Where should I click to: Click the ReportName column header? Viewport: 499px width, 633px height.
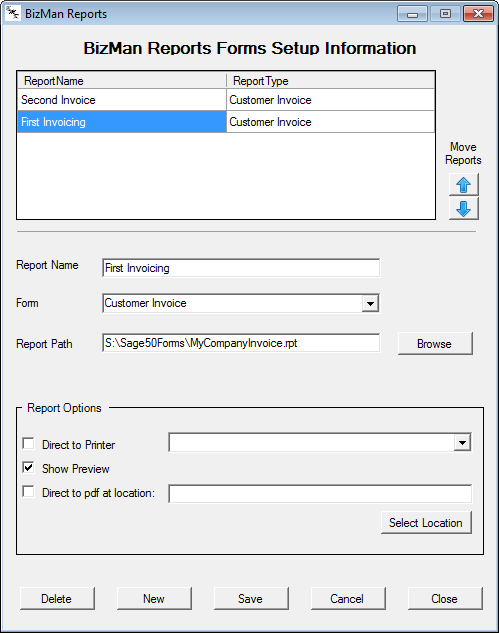point(122,81)
